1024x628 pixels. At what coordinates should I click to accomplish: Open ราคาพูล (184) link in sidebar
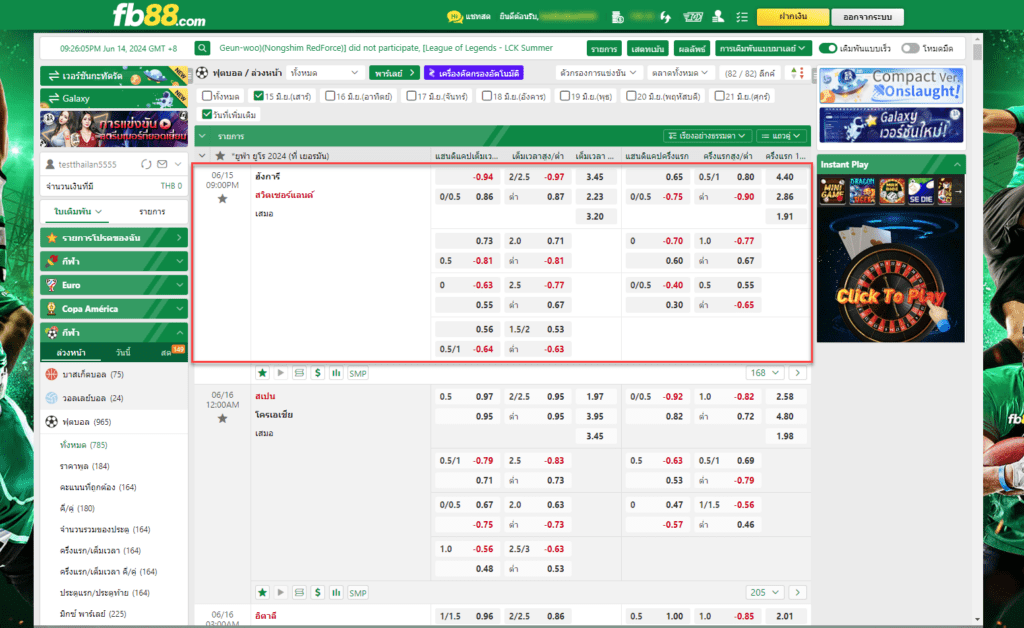point(84,466)
